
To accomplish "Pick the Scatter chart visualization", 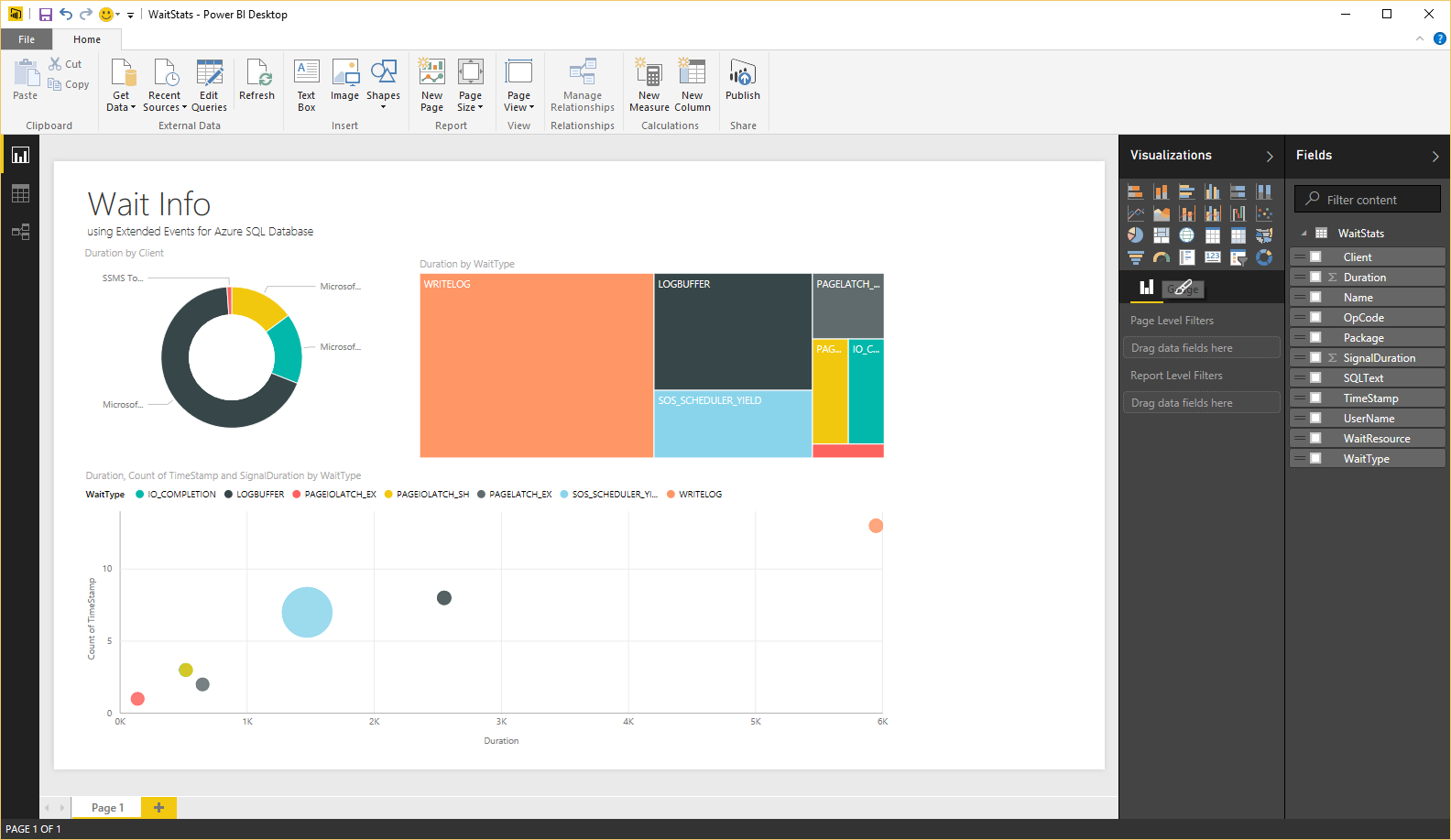I will click(x=1264, y=213).
